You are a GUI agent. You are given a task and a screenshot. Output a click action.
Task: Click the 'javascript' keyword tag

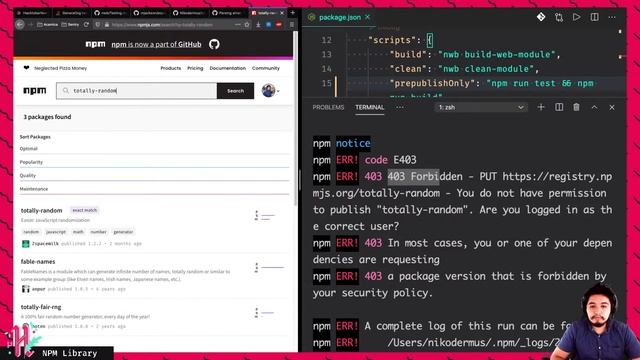pyautogui.click(x=56, y=232)
